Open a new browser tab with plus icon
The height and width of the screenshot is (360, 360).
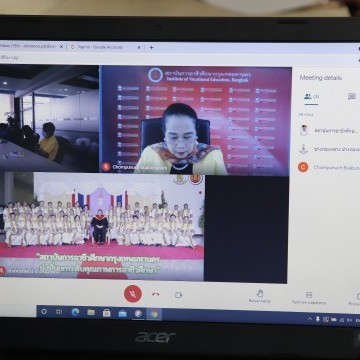click(x=151, y=47)
